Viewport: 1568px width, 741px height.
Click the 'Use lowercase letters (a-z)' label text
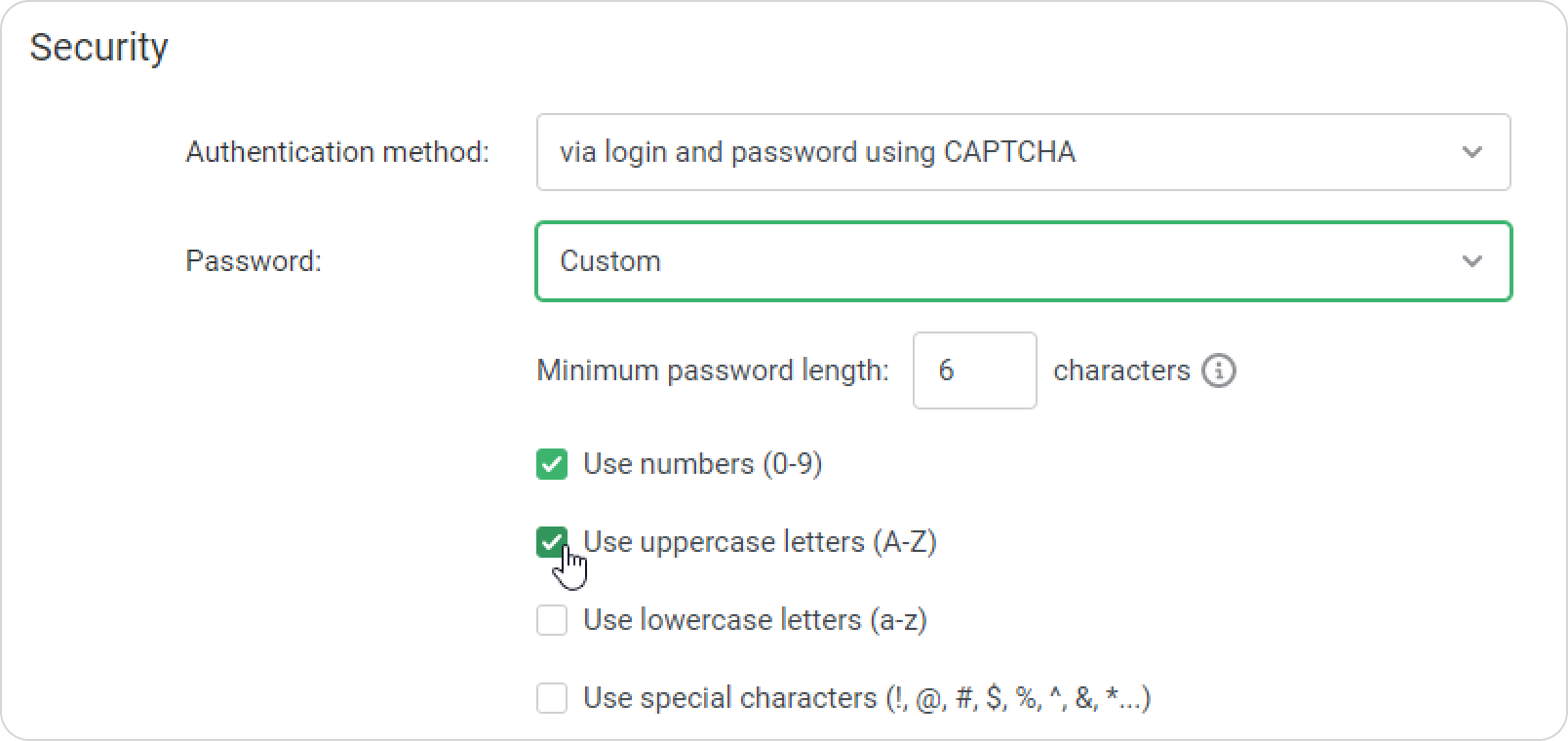pos(755,620)
